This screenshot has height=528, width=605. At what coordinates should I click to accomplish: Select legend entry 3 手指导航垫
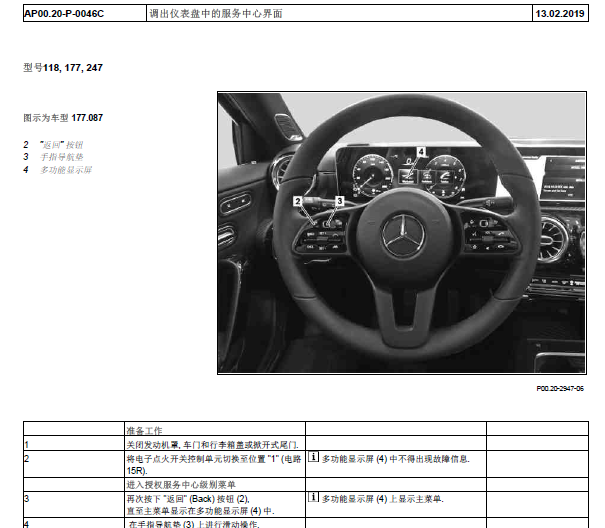click(53, 157)
